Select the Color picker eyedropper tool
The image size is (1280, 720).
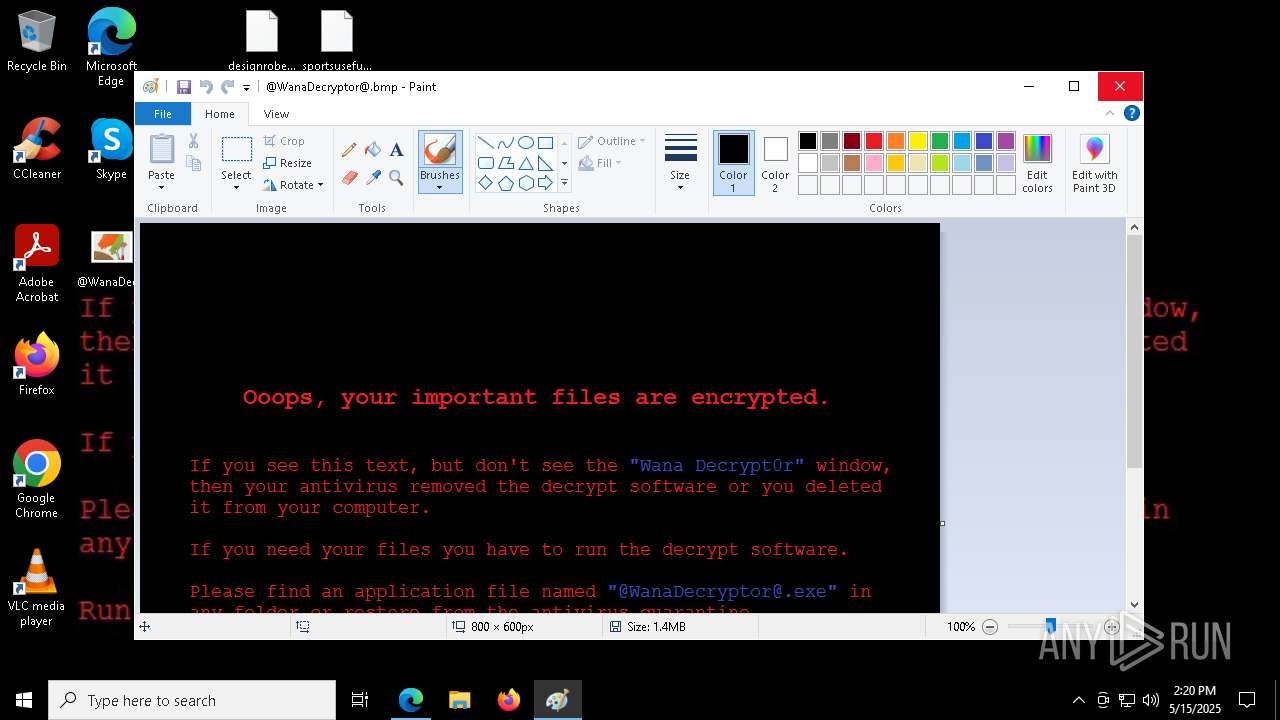point(373,177)
